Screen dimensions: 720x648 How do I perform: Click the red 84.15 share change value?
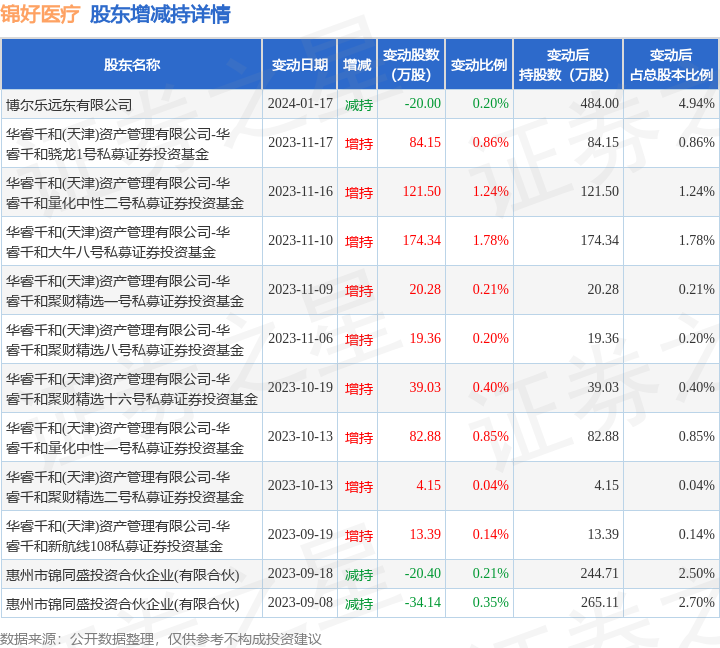click(x=425, y=143)
